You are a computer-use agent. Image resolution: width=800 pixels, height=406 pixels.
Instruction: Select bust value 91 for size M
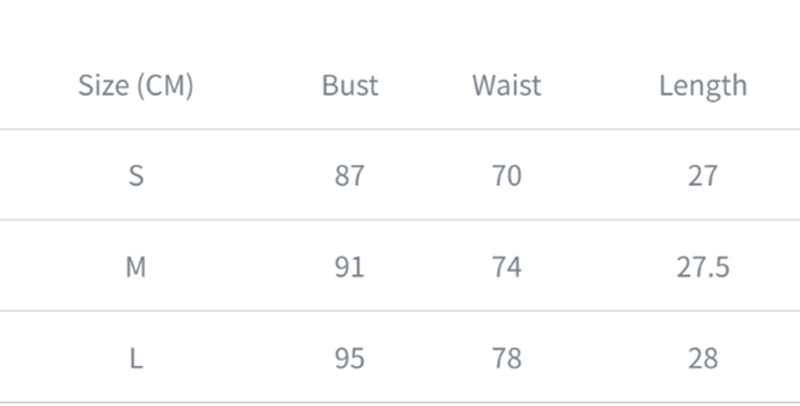pos(350,267)
